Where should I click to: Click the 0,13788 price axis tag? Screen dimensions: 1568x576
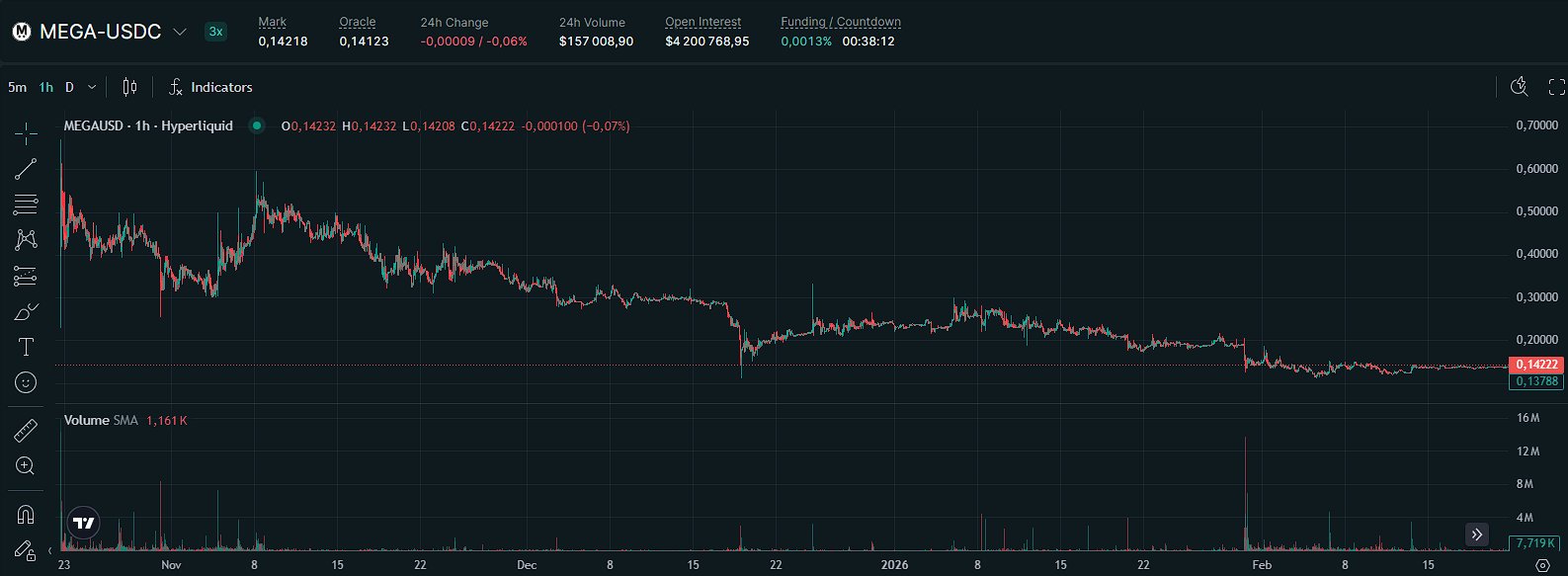pyautogui.click(x=1536, y=381)
